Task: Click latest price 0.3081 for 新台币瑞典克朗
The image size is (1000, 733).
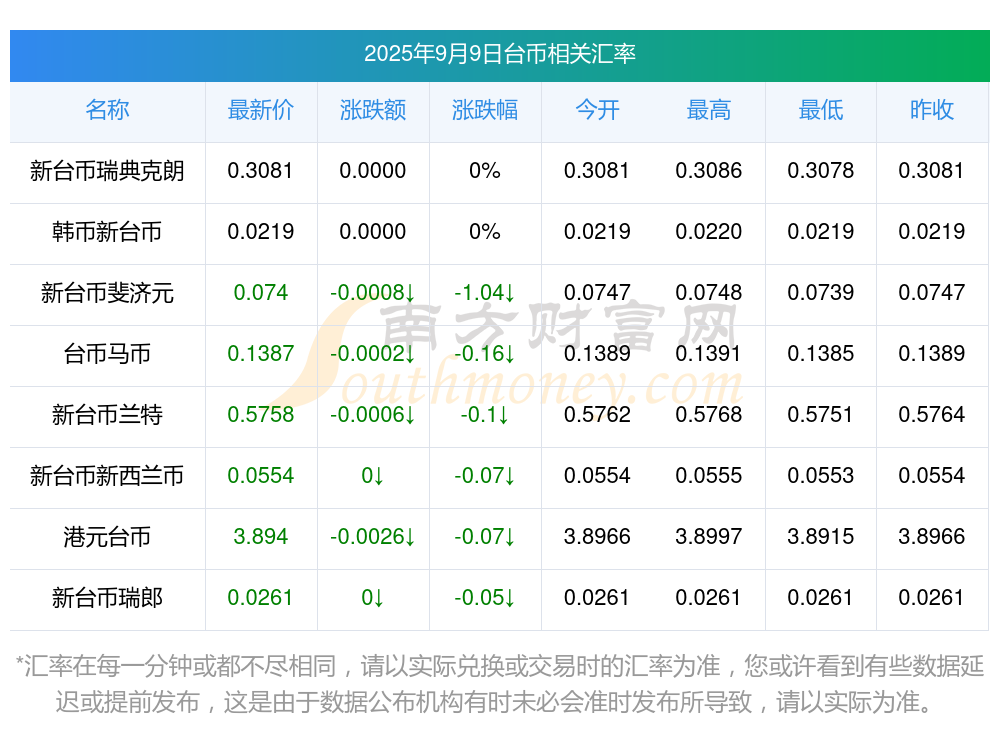Action: click(260, 170)
